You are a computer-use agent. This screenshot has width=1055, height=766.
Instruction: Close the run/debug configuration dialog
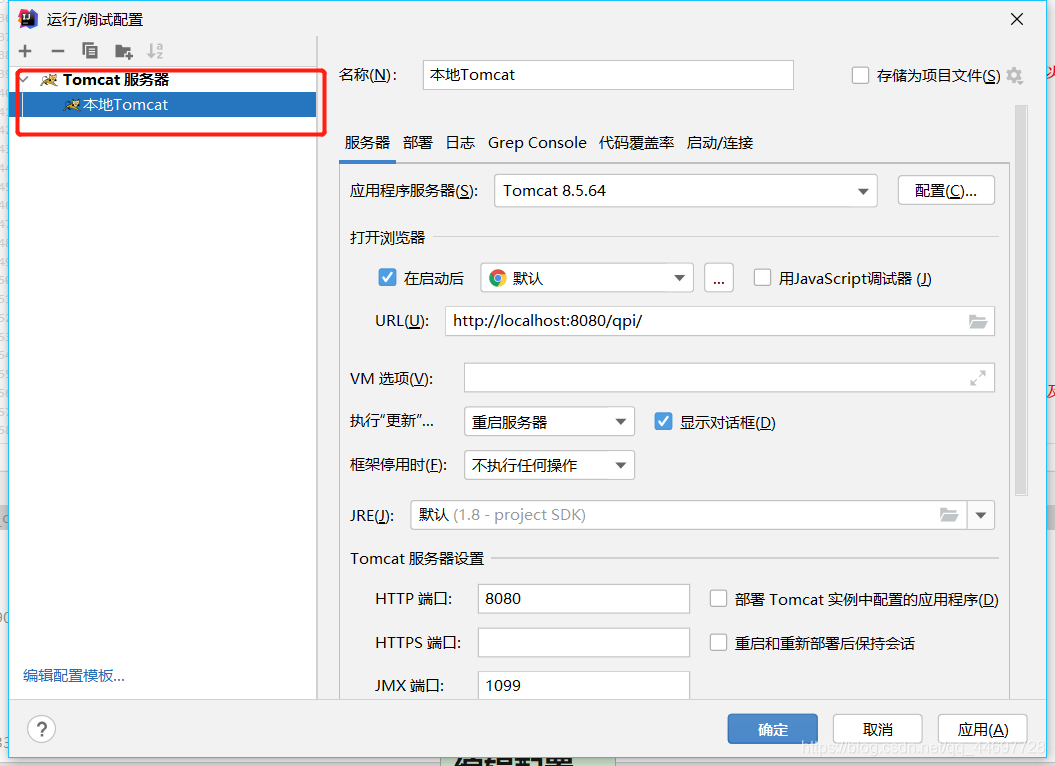point(1017,19)
